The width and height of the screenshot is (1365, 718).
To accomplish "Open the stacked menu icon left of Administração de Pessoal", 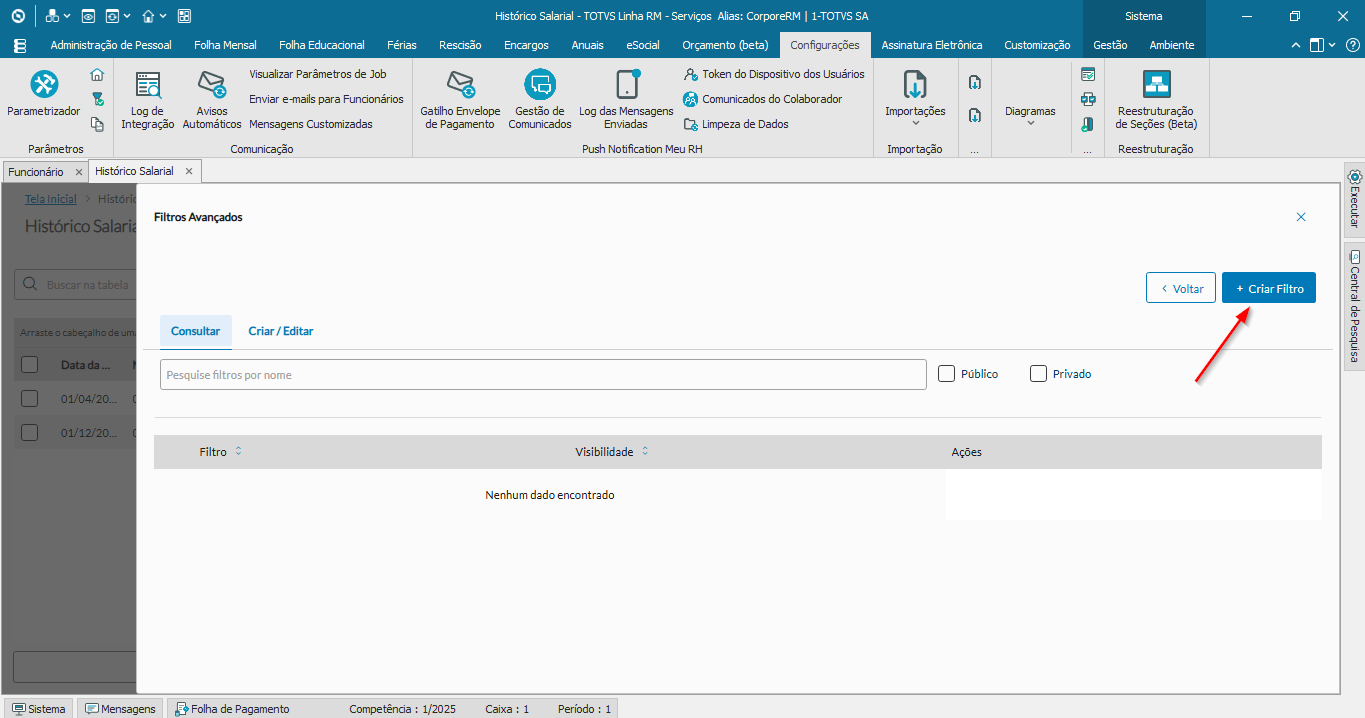I will (x=20, y=45).
